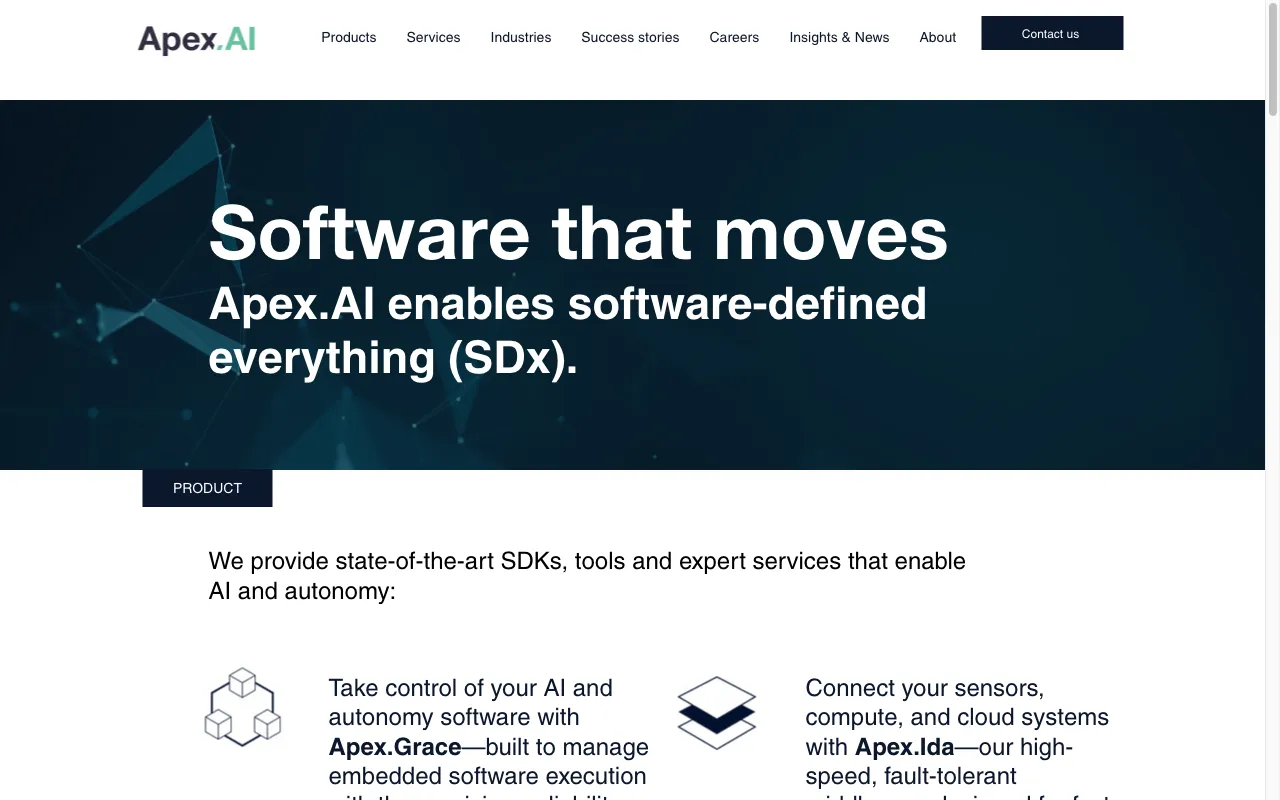Click the Contact us button

[x=1052, y=33]
